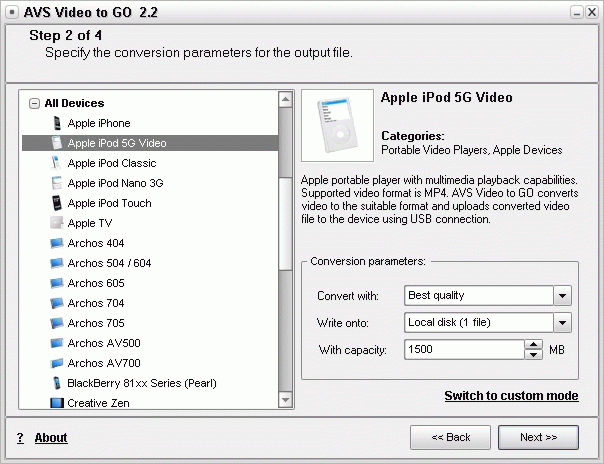Select Apple iPod Touch row
The height and width of the screenshot is (464, 604).
coord(150,203)
